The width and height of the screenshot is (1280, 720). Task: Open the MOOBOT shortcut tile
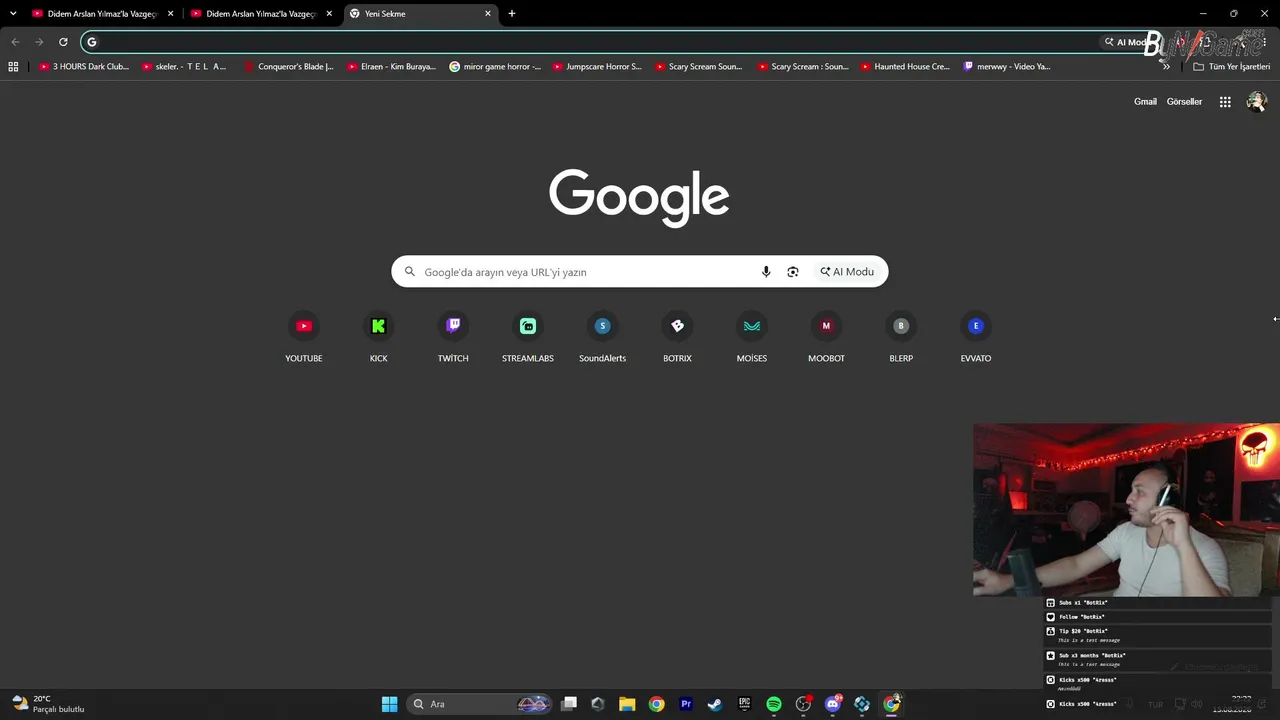(x=826, y=338)
